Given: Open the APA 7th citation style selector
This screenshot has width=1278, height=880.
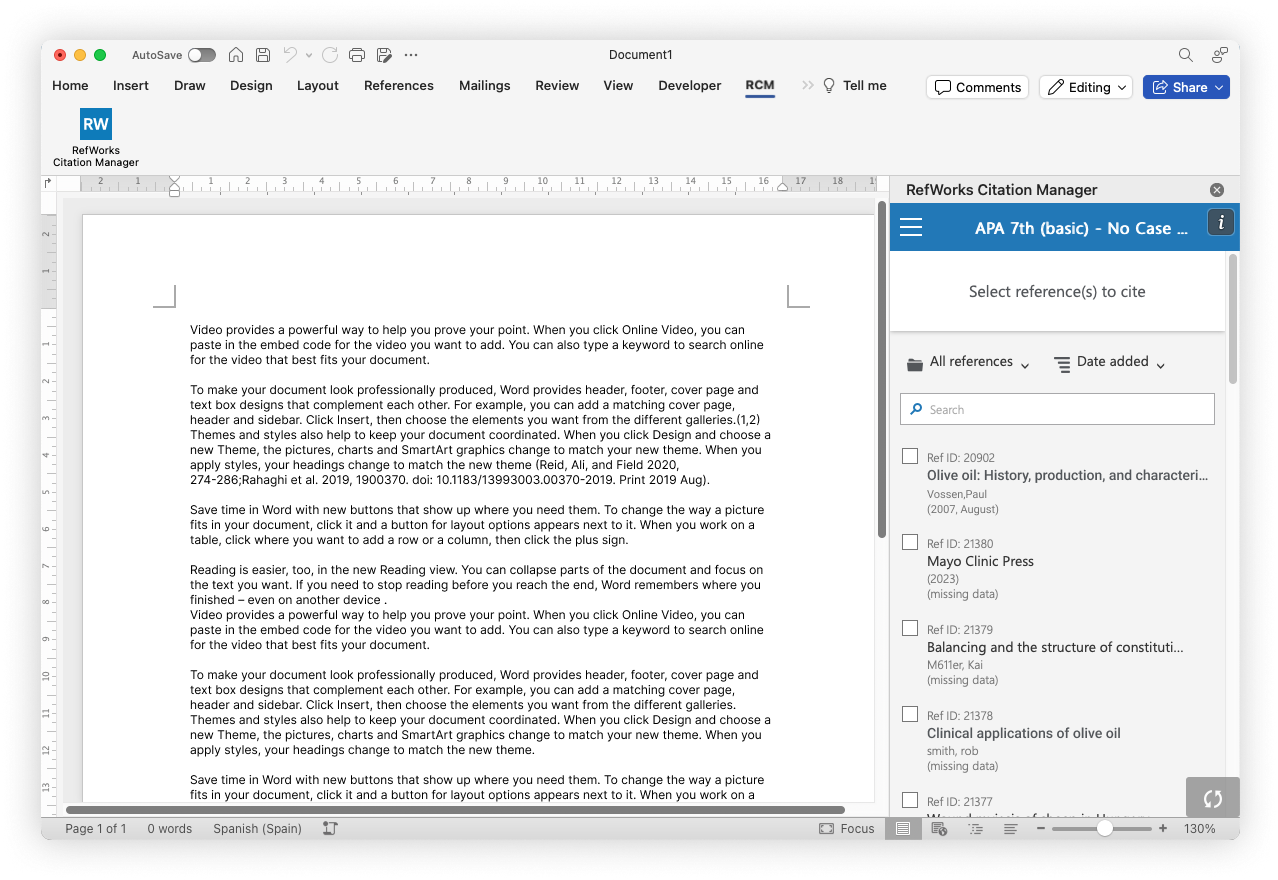Looking at the screenshot, I should click(x=1081, y=228).
